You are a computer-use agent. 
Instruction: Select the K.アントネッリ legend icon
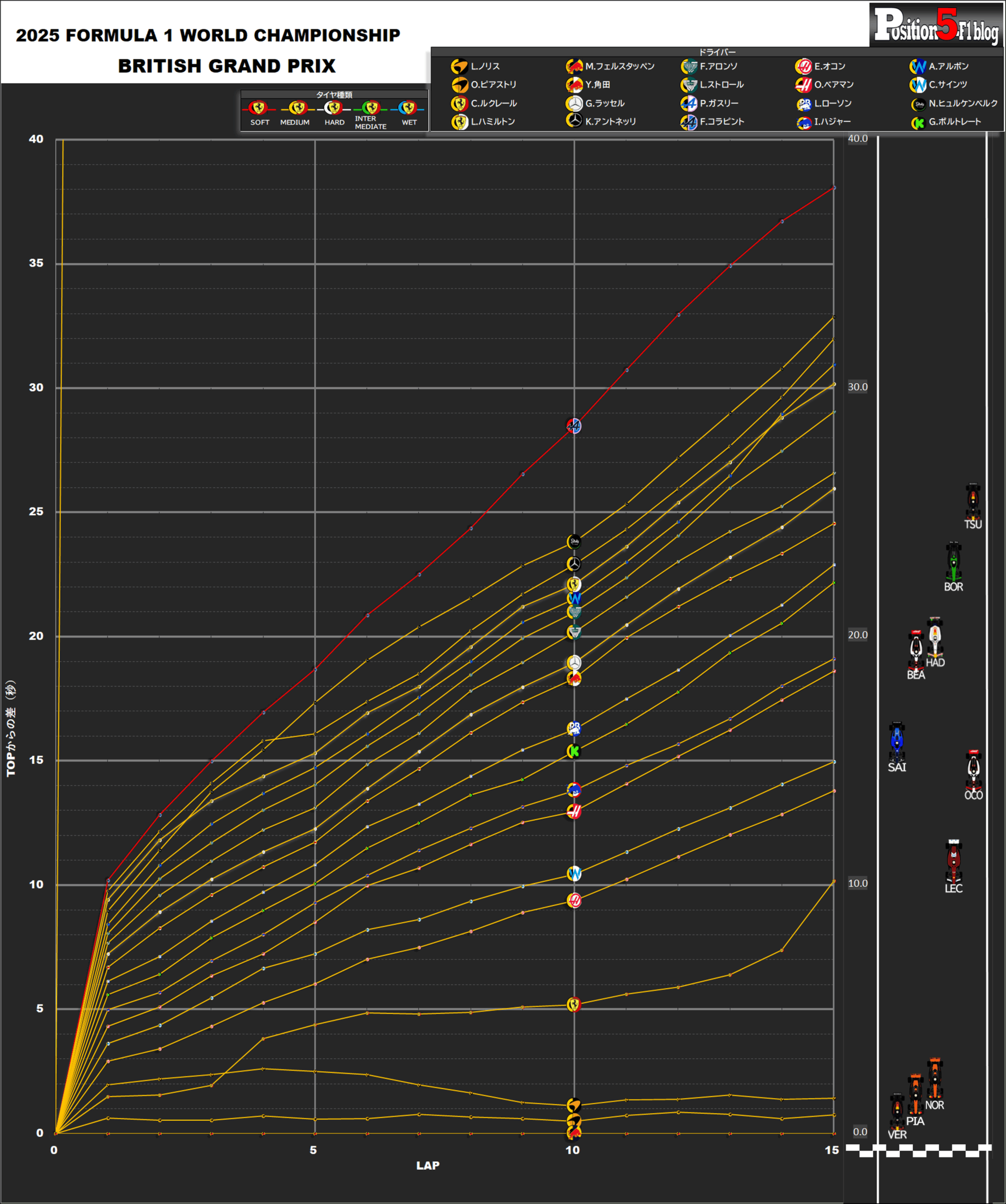coord(574,121)
